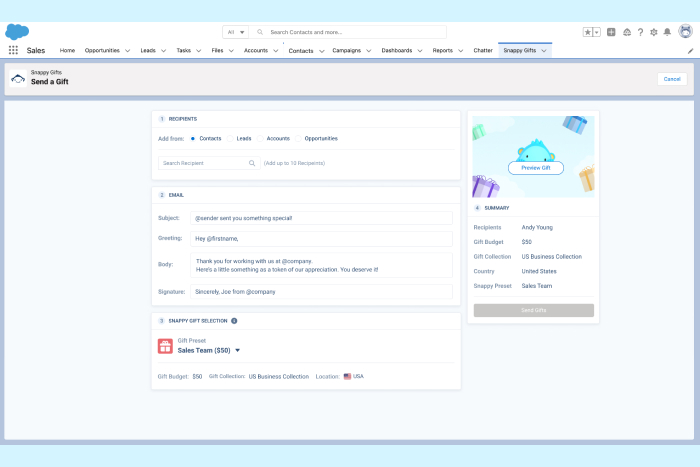
Task: Go to the Chatter tab
Action: coord(482,50)
